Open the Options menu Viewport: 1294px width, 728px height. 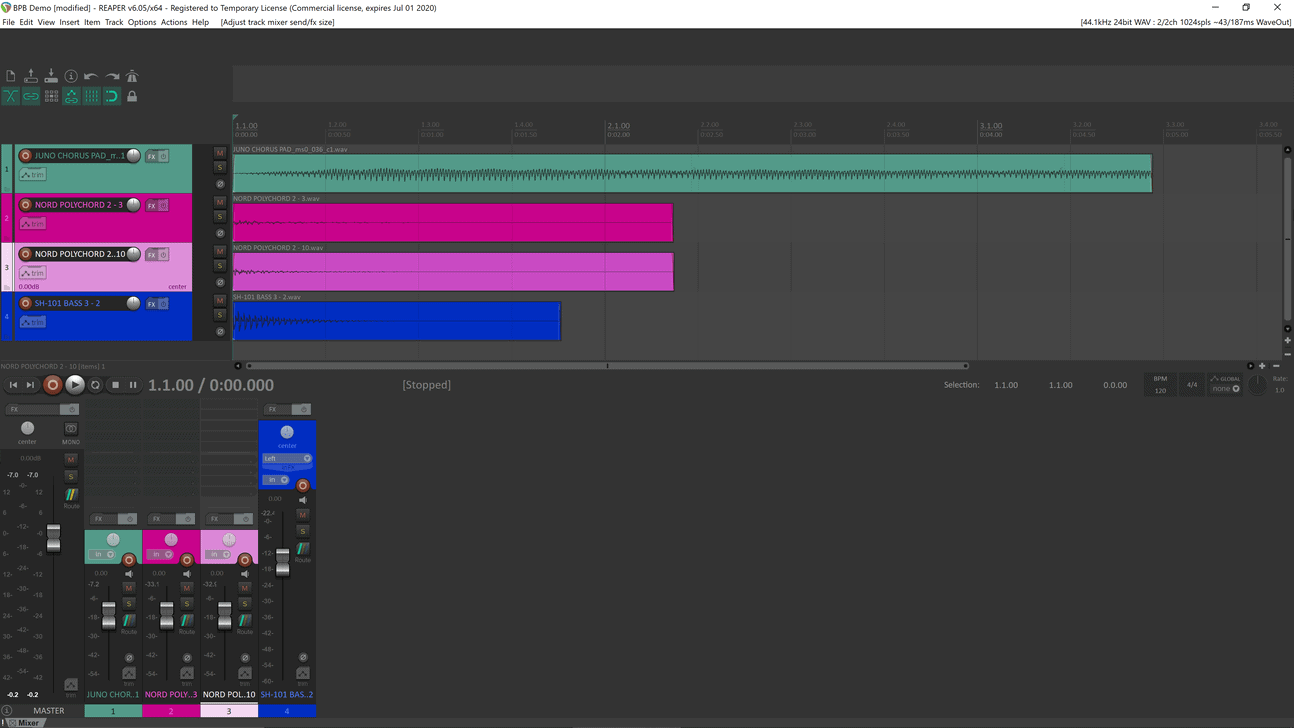point(141,22)
